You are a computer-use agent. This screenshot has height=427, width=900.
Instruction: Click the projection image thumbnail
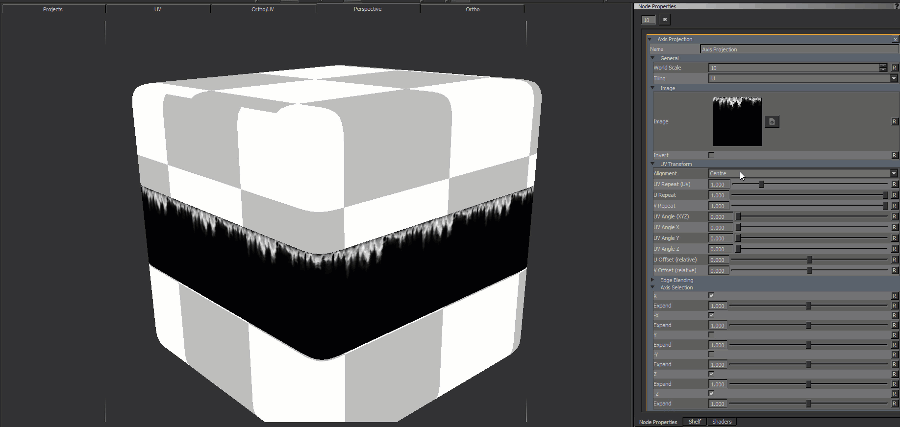pyautogui.click(x=736, y=121)
